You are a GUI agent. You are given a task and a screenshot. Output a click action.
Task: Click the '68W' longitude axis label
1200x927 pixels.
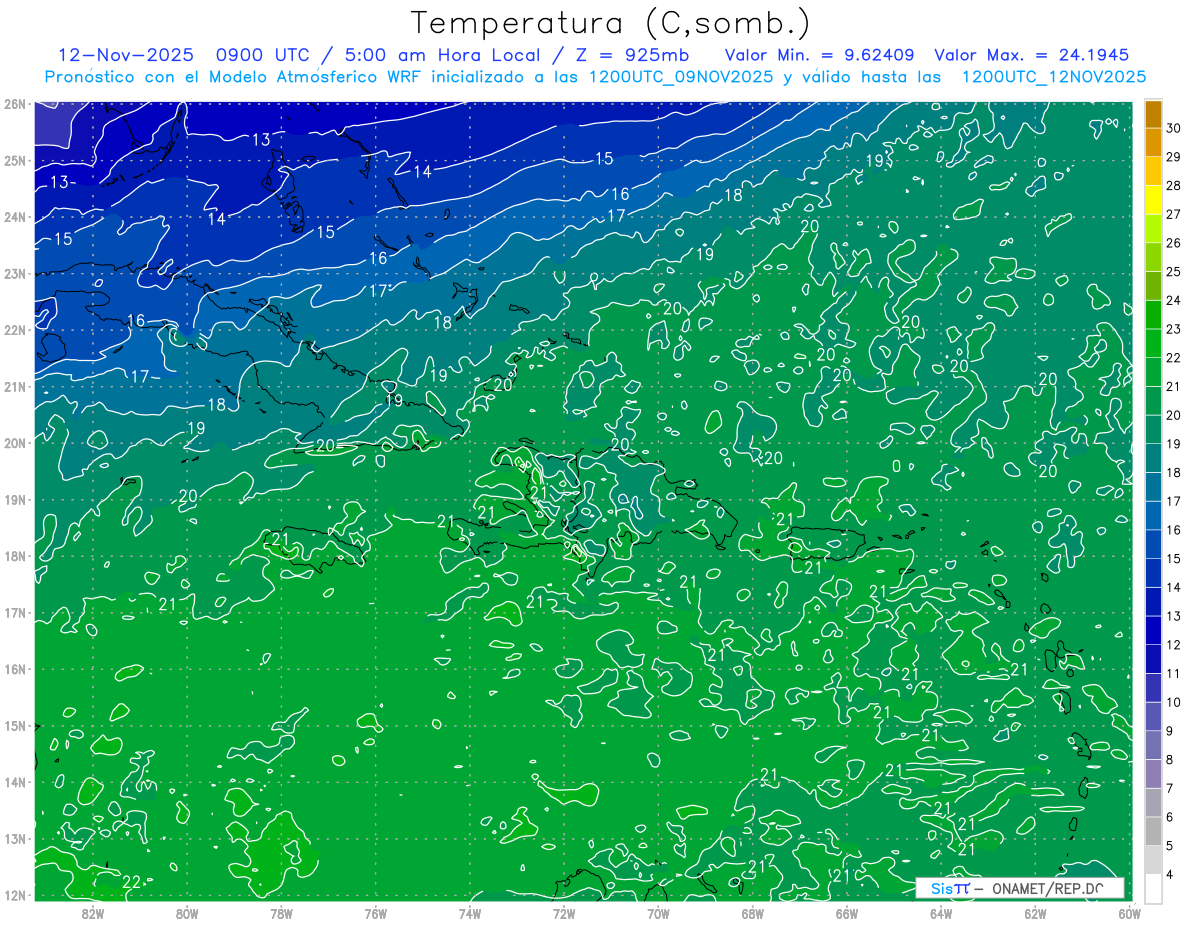(x=752, y=912)
